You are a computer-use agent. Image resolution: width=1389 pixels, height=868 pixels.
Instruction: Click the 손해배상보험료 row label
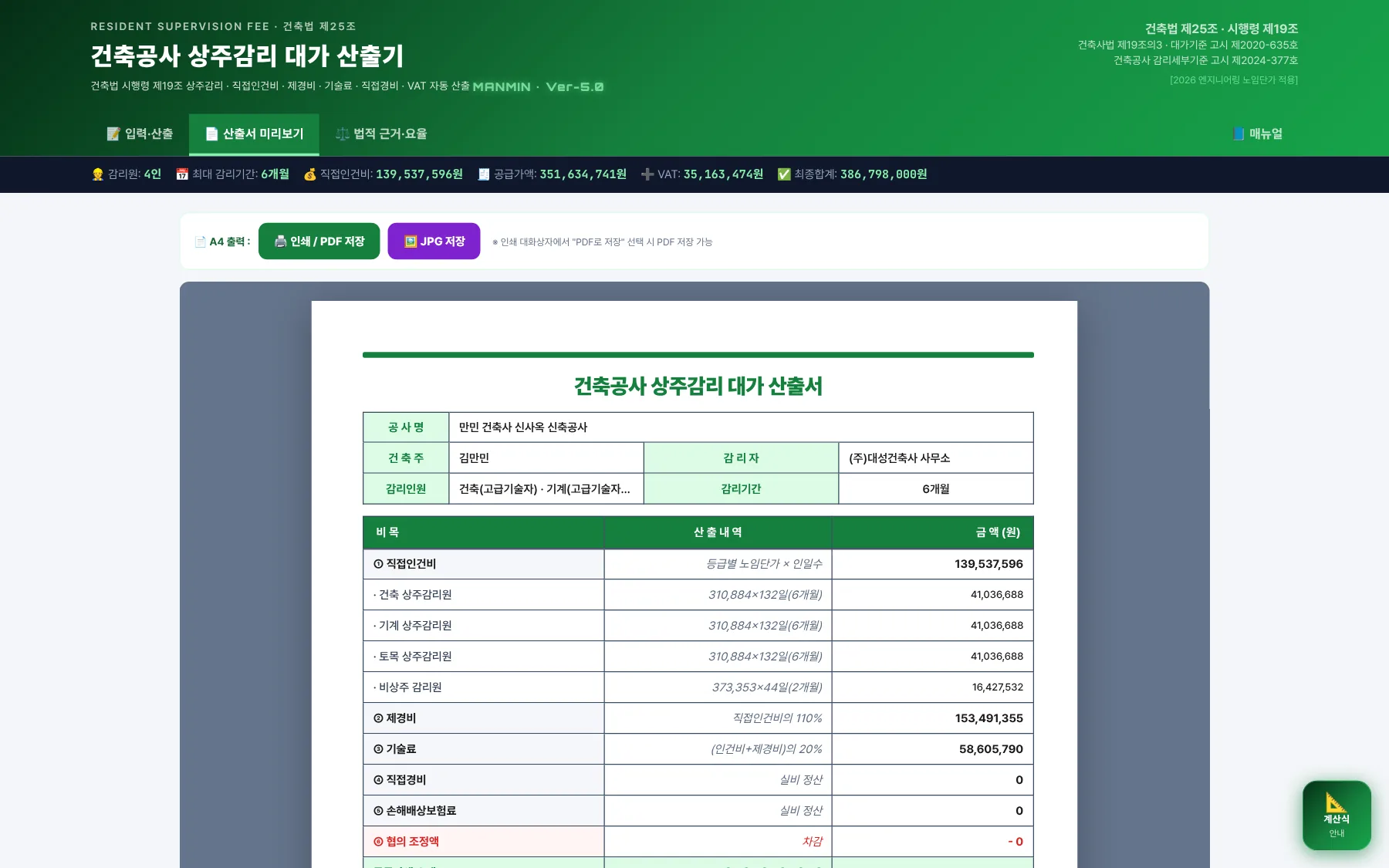click(x=414, y=811)
